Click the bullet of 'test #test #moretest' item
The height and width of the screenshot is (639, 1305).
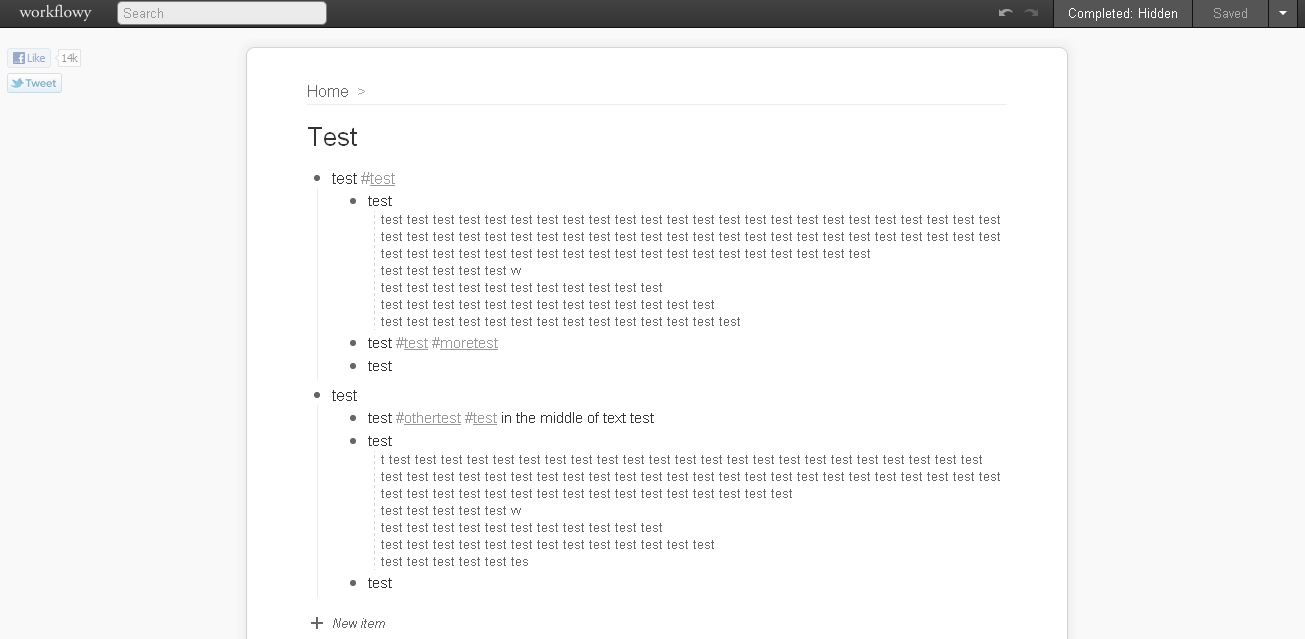(x=353, y=343)
